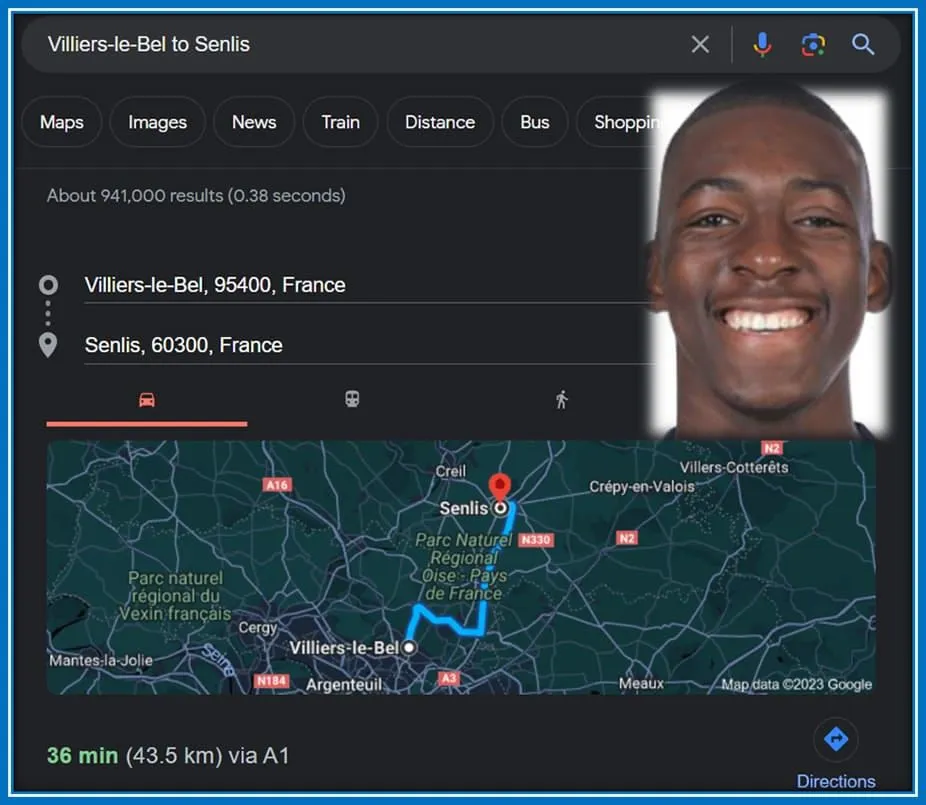
Task: Submit search using the magnifying glass icon
Action: [x=863, y=44]
